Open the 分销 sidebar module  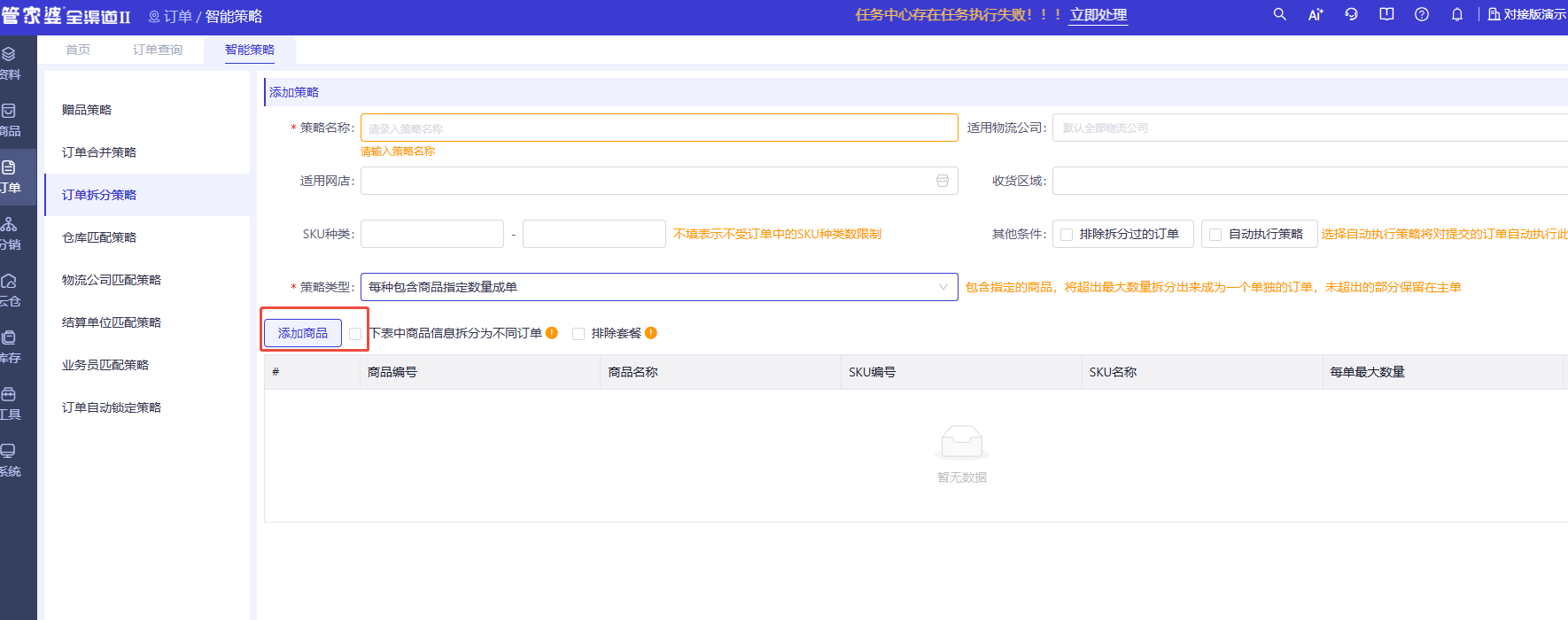click(x=11, y=234)
